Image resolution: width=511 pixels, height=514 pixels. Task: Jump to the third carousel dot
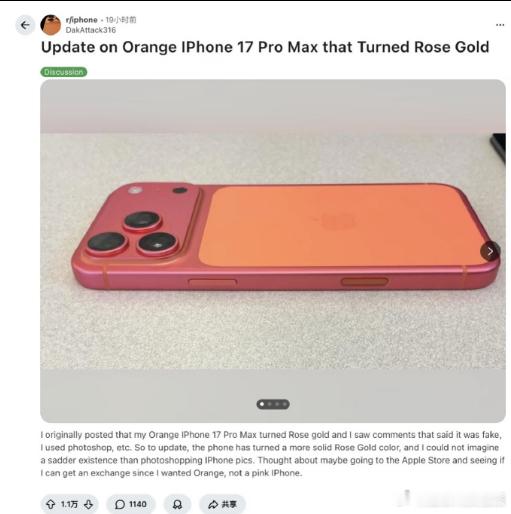277,404
